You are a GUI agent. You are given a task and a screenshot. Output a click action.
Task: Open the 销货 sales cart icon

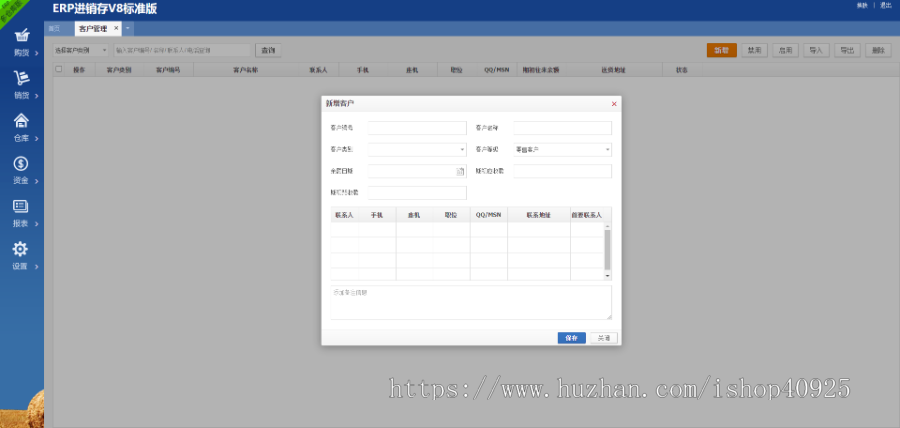click(21, 77)
